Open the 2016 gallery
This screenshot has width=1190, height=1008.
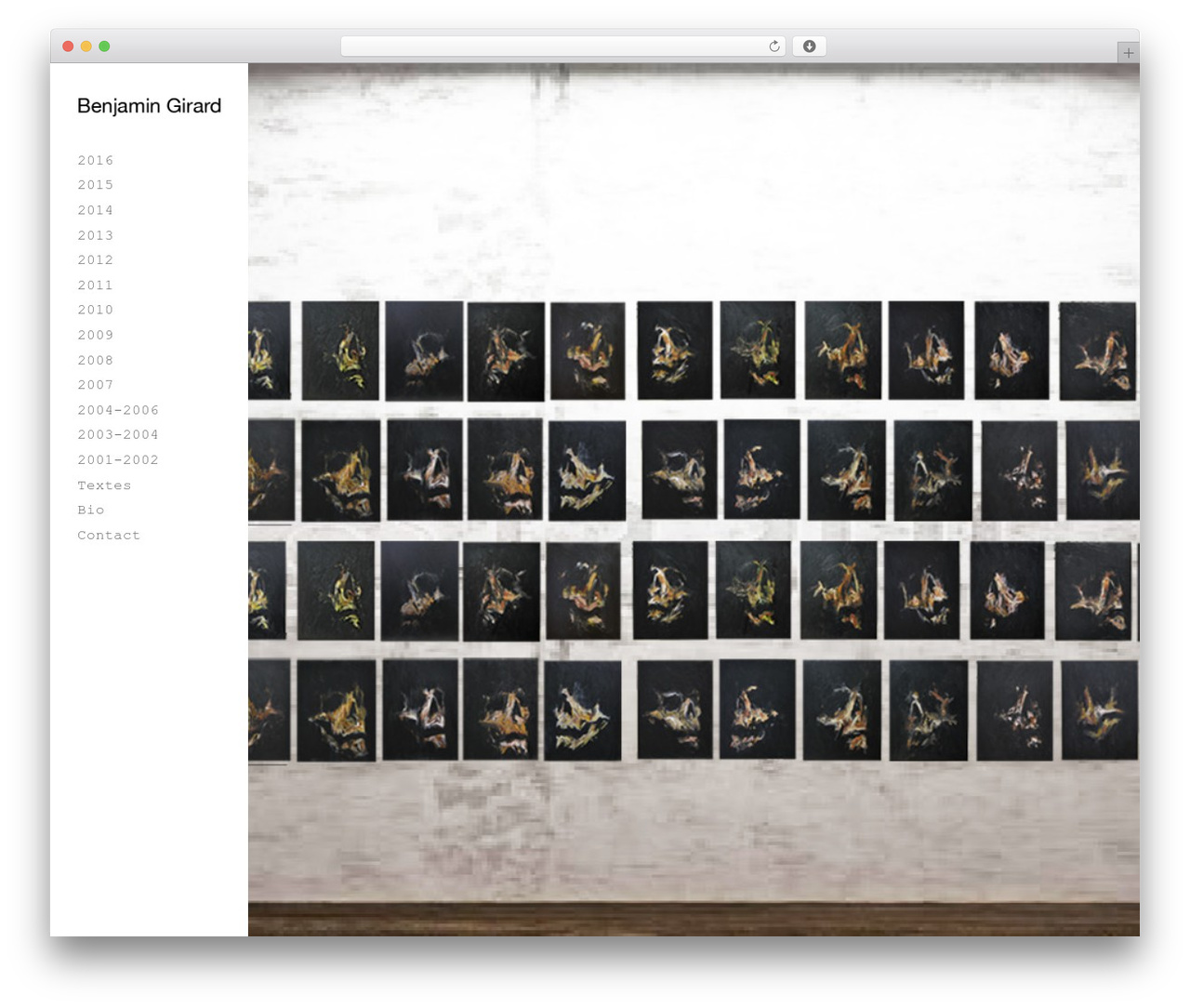pos(96,160)
